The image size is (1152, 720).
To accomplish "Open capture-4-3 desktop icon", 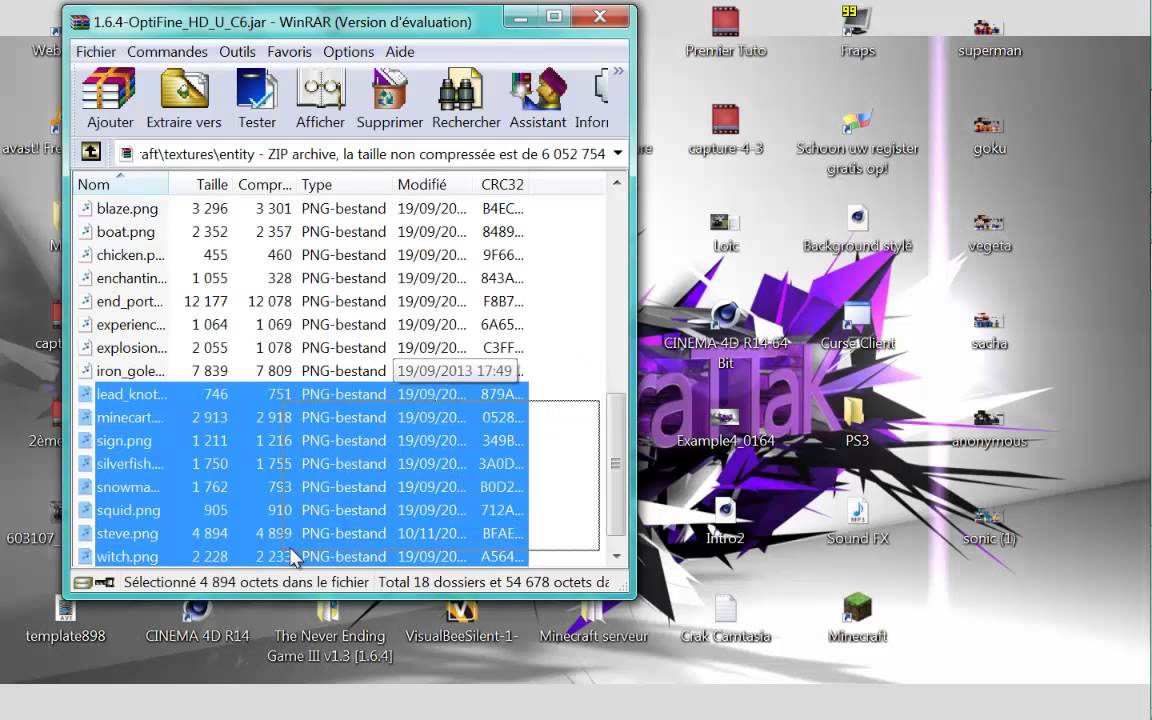I will point(725,129).
